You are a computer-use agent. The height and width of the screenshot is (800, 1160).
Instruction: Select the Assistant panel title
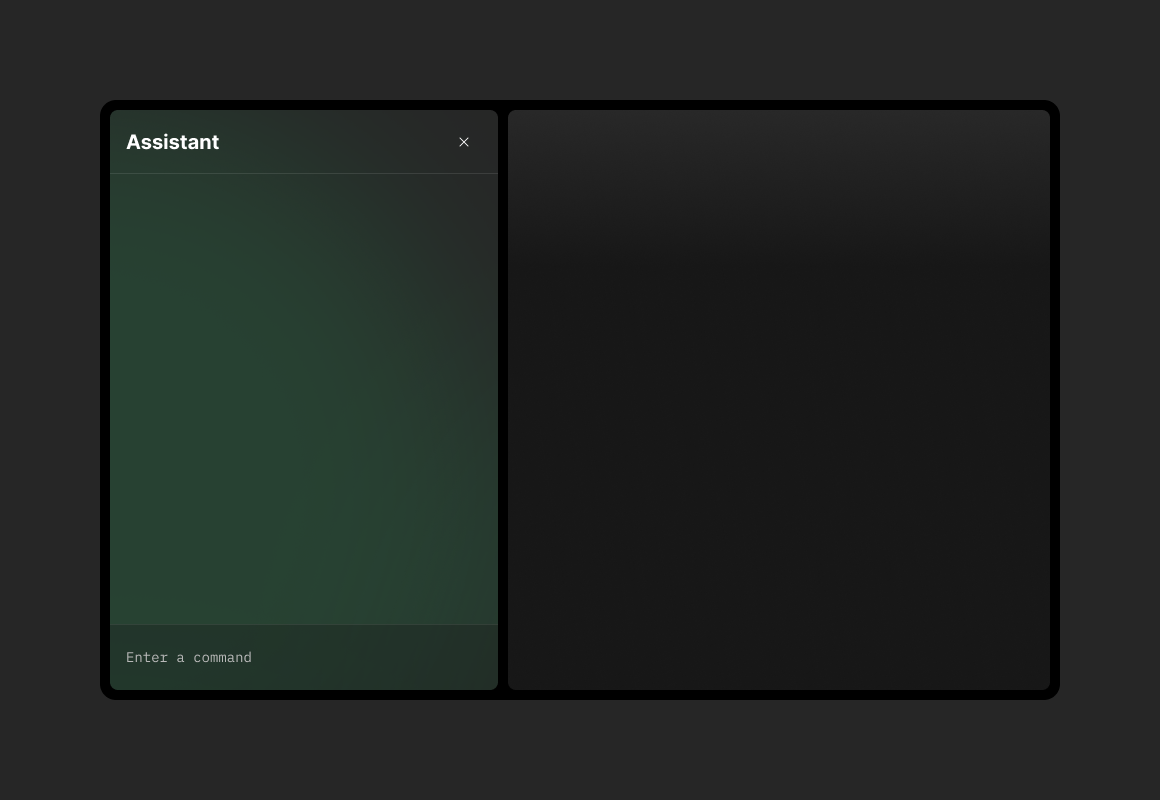[x=172, y=142]
